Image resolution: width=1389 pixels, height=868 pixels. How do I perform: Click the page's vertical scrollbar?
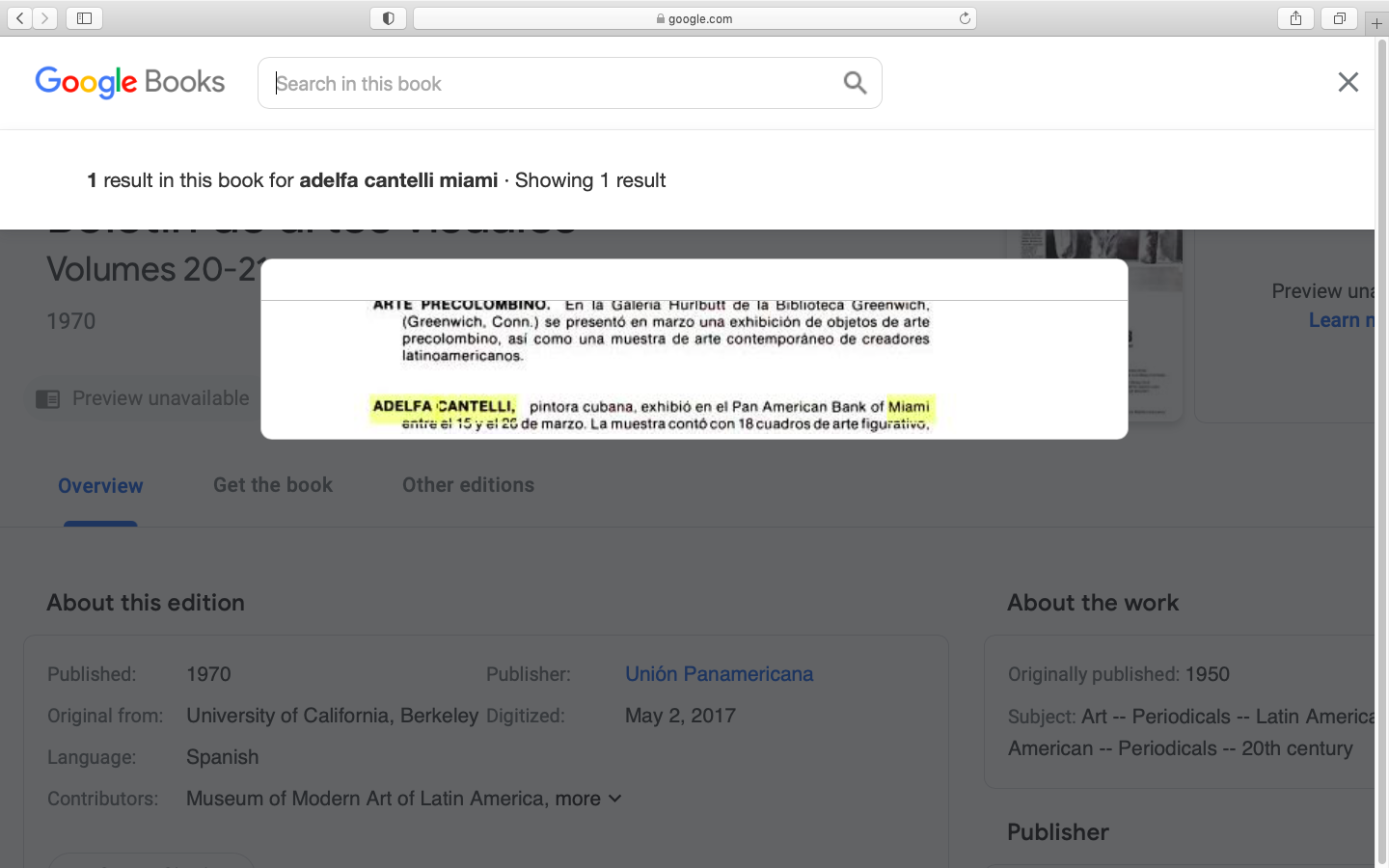tap(1381, 451)
